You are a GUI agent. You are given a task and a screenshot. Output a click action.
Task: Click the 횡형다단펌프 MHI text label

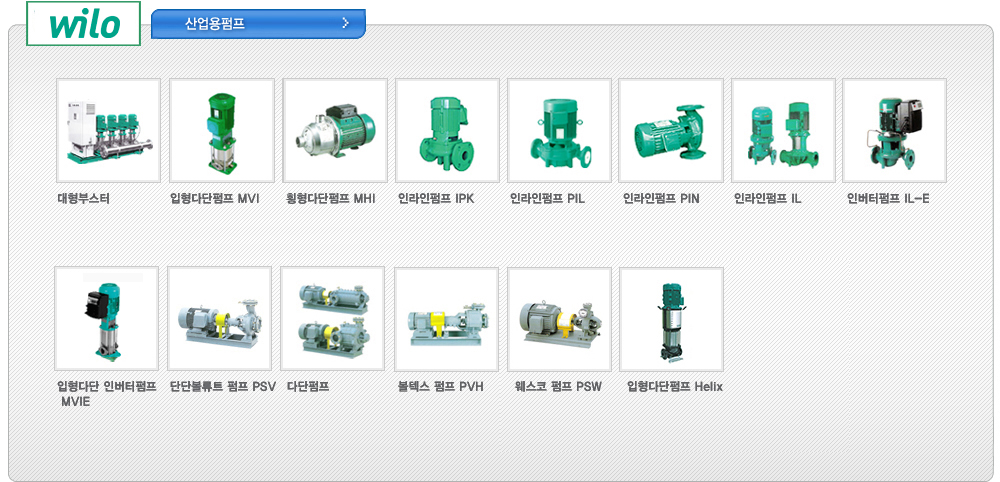pyautogui.click(x=331, y=198)
